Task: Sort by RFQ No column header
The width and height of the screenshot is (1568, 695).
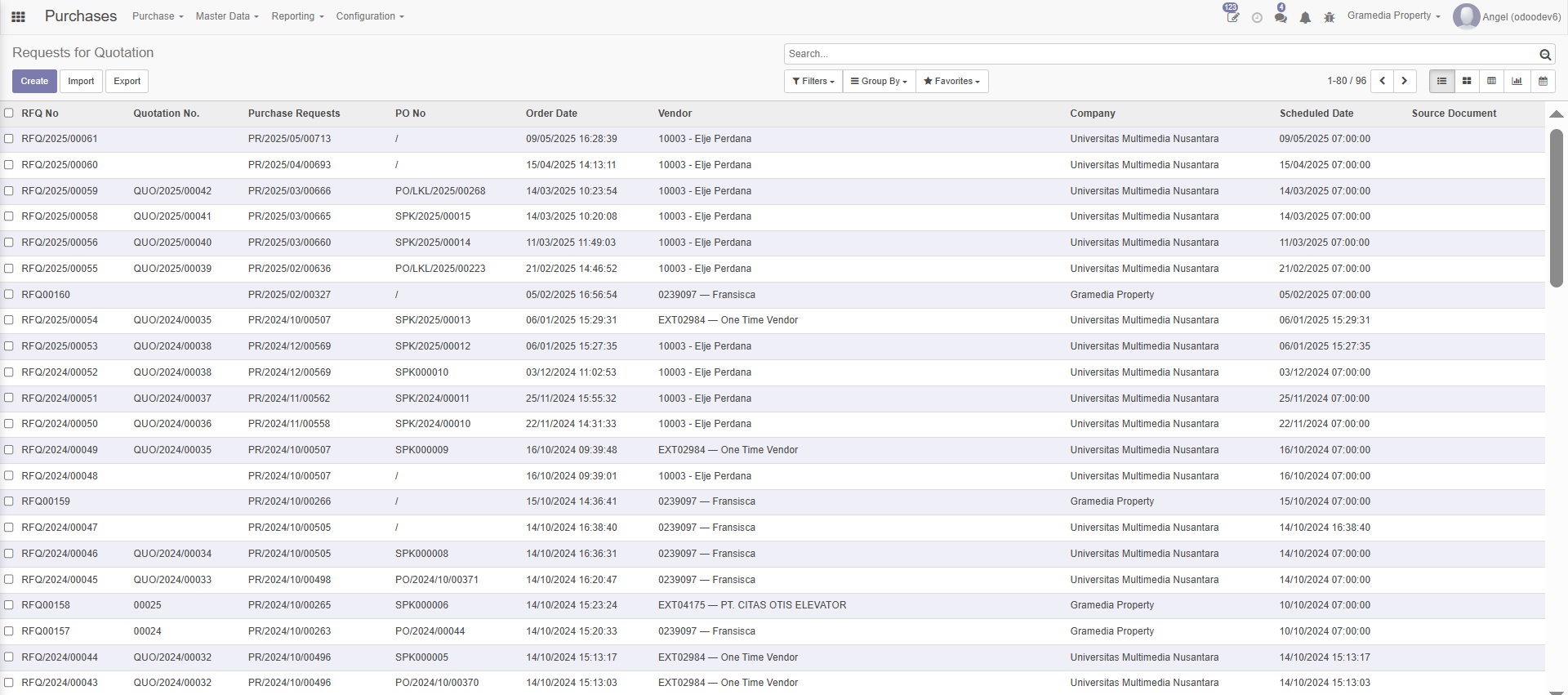Action: 40,114
